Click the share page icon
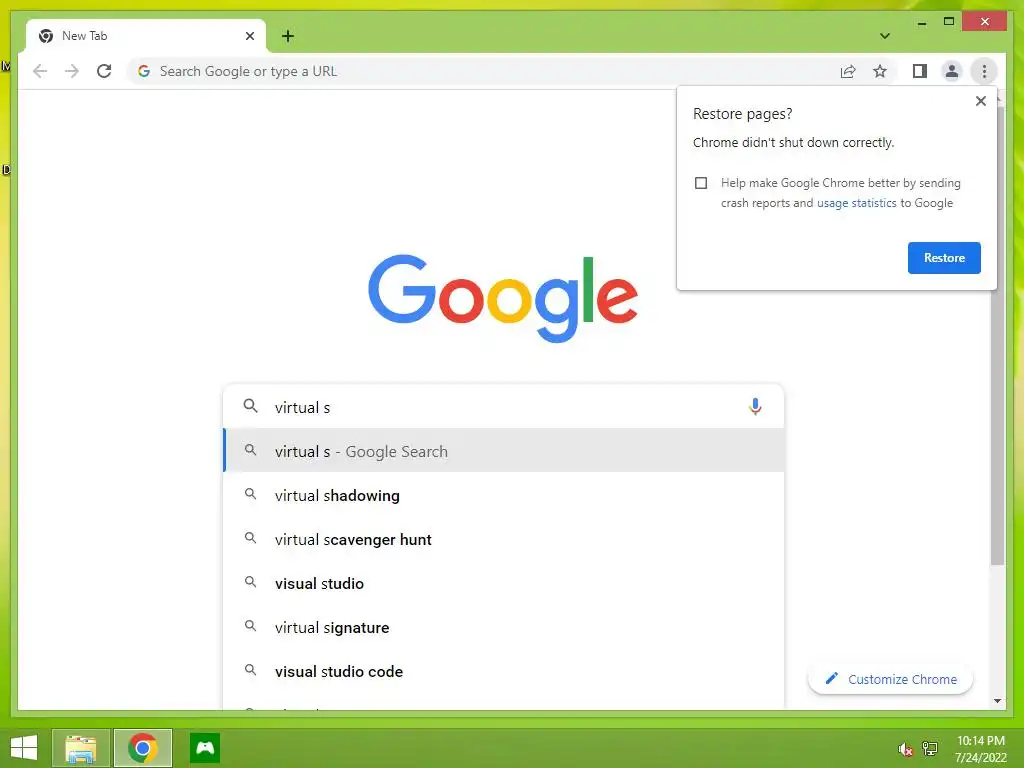 click(848, 71)
